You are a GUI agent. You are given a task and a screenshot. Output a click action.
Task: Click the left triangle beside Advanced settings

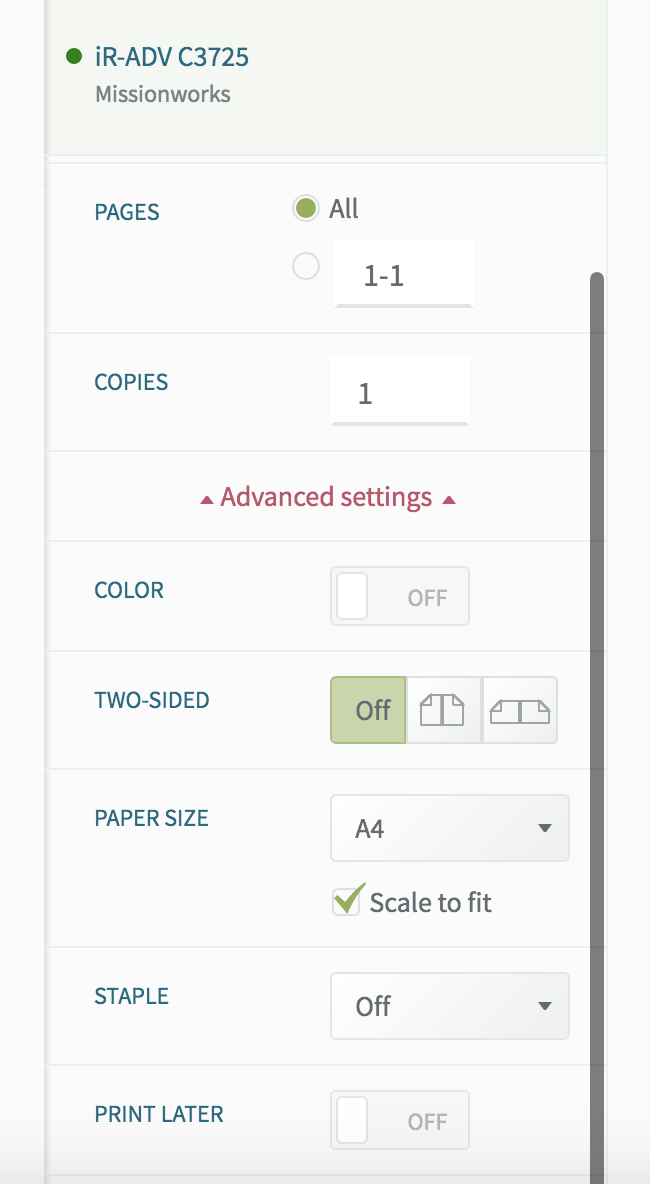206,500
